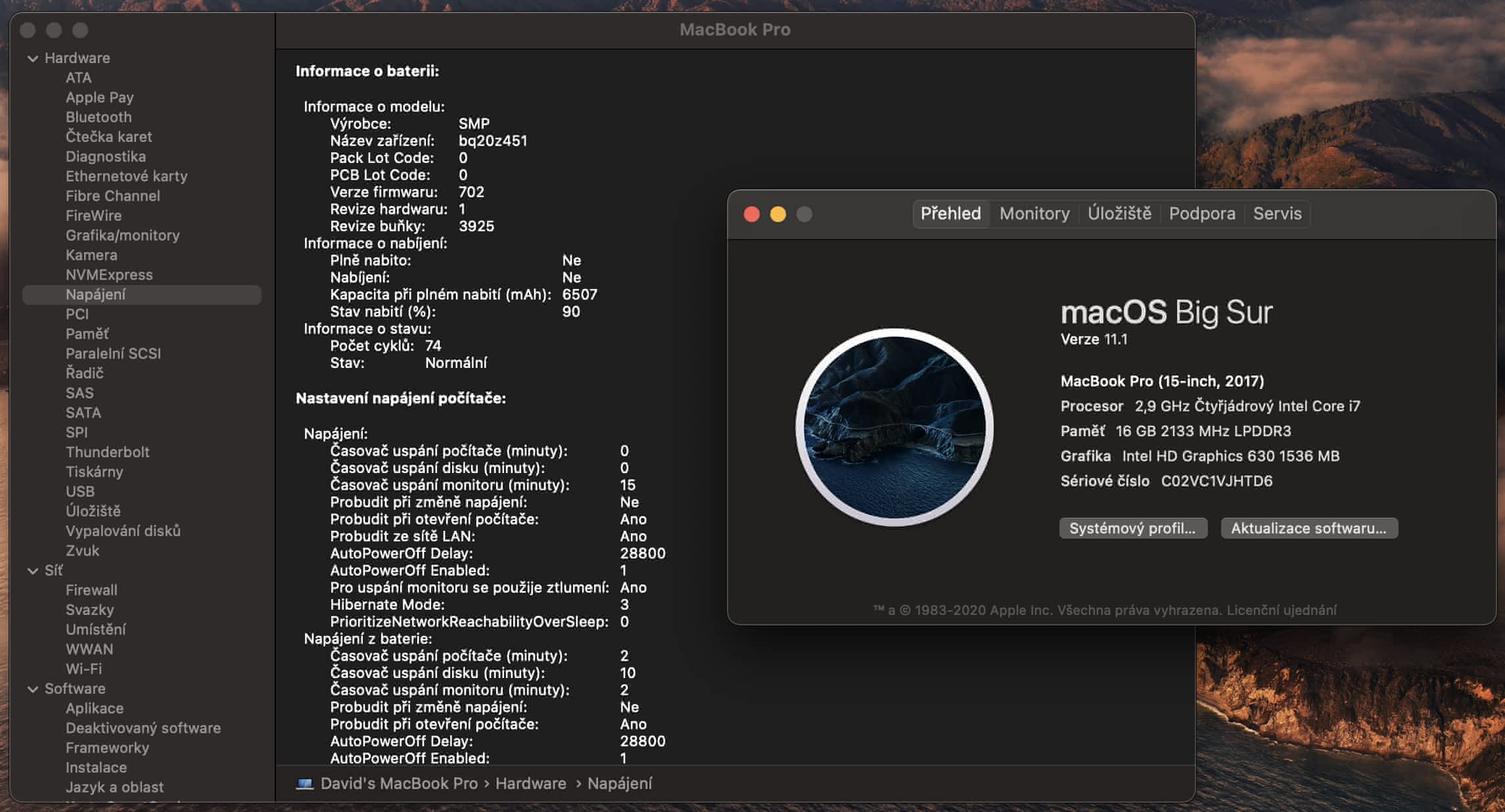The width and height of the screenshot is (1505, 812).
Task: Select Aplikace under Software
Action: pyautogui.click(x=95, y=709)
